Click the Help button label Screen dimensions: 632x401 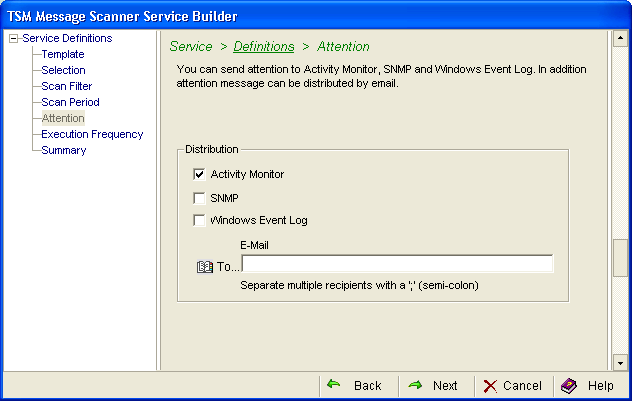coord(601,386)
